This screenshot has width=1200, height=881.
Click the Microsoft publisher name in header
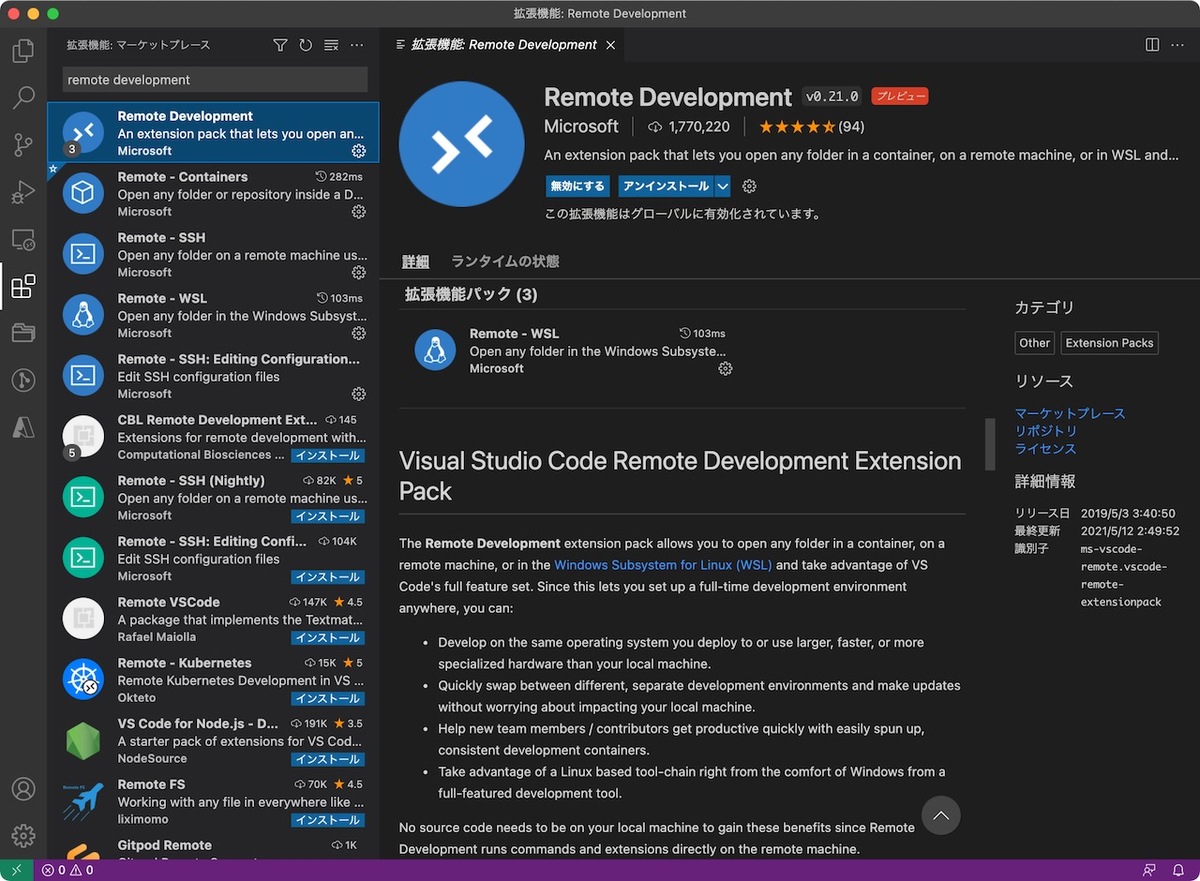click(581, 127)
